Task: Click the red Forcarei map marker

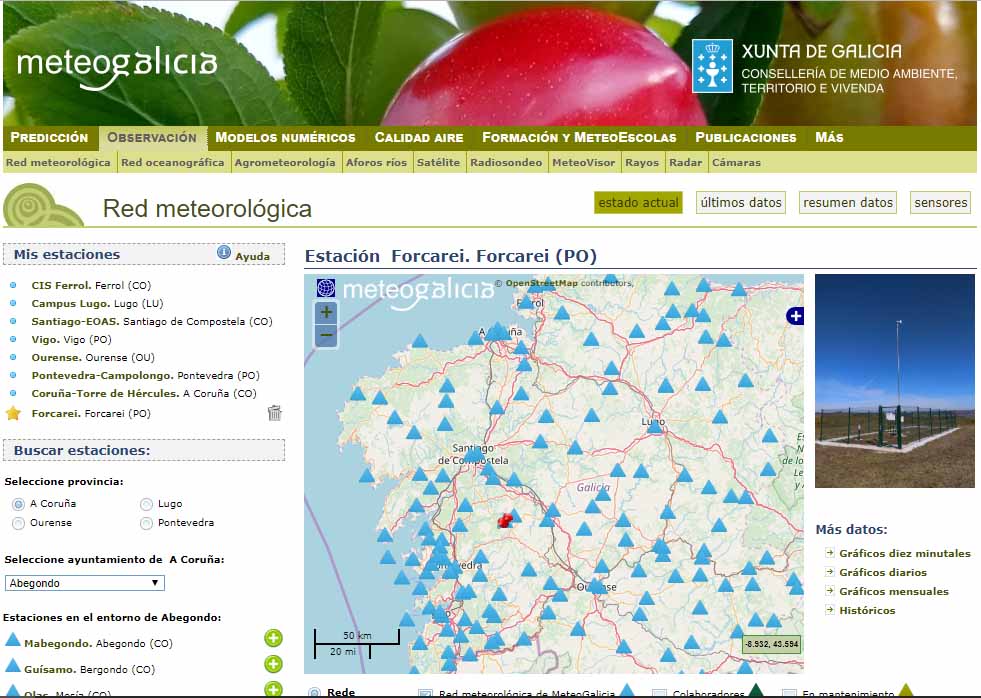Action: pos(505,520)
